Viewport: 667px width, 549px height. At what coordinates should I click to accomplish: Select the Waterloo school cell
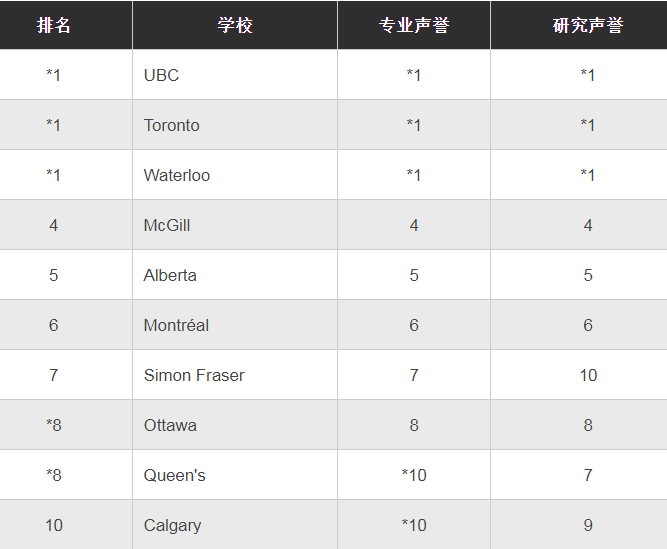coord(235,175)
